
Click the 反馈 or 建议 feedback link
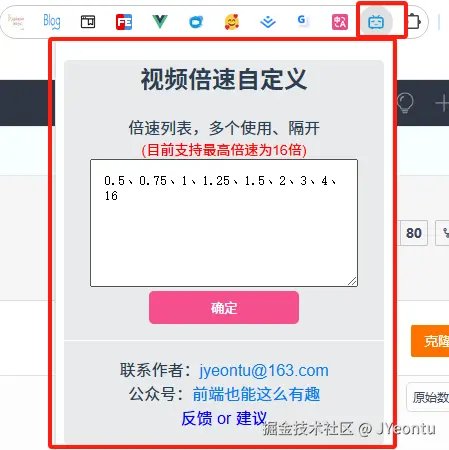224,418
